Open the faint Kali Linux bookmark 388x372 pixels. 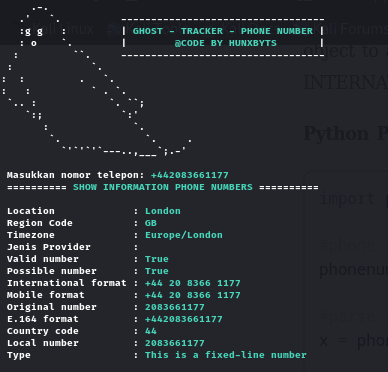62,29
